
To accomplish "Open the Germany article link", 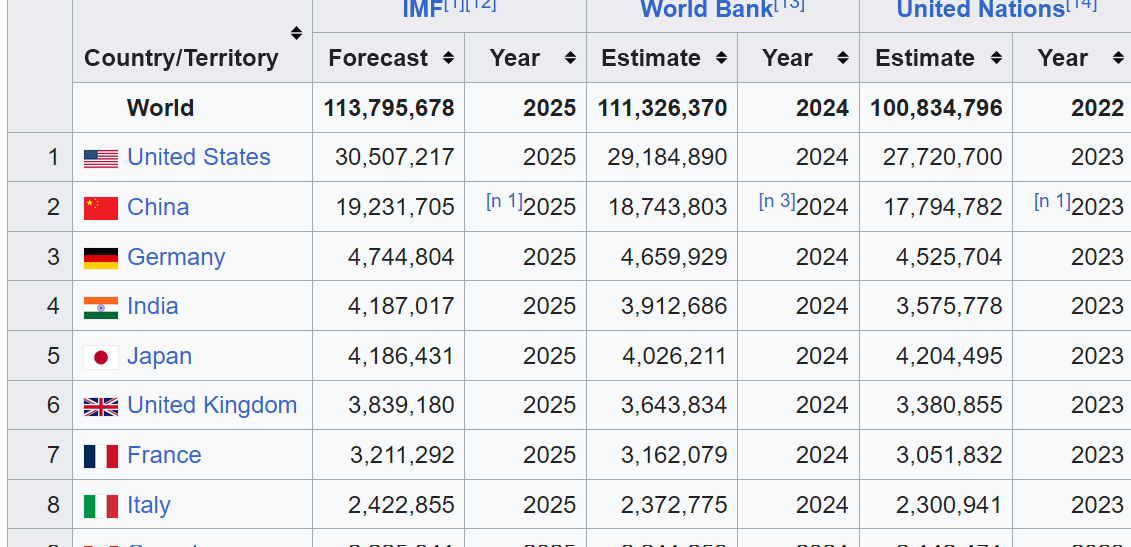I will tap(176, 257).
